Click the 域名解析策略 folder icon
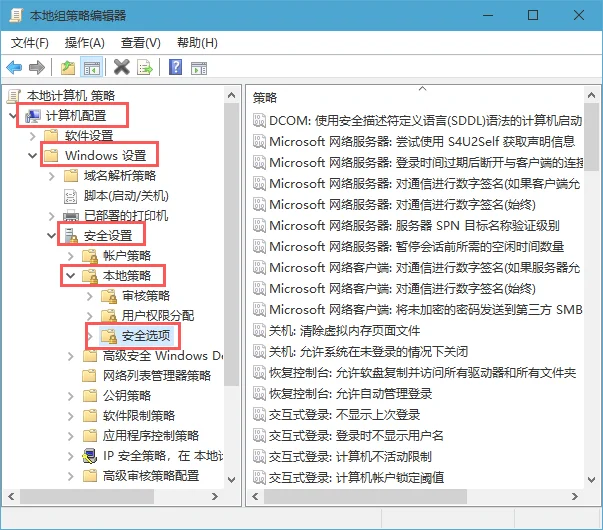The height and width of the screenshot is (530, 603). click(71, 176)
